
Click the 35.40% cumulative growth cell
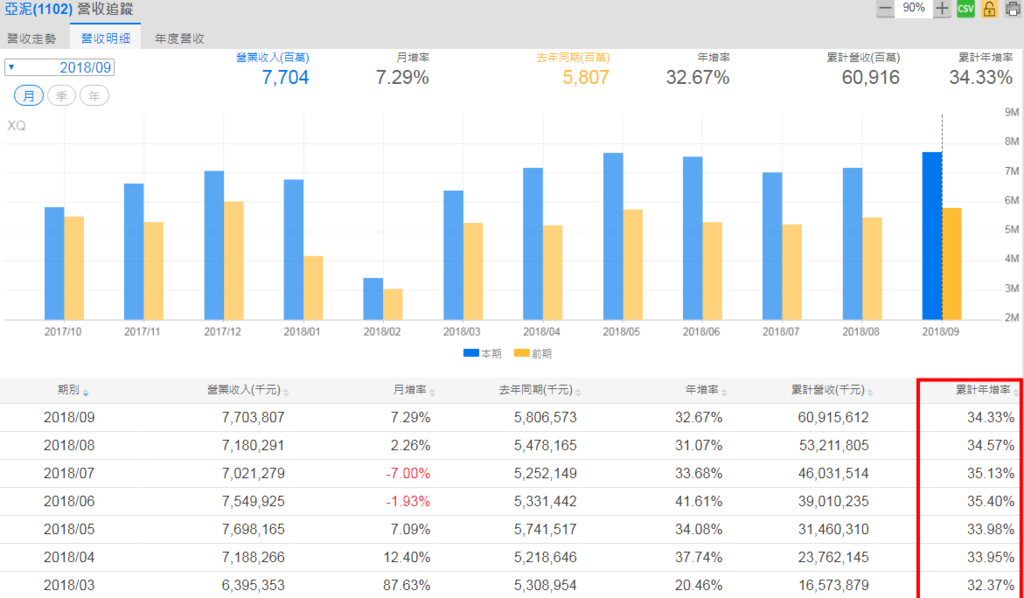pos(991,501)
